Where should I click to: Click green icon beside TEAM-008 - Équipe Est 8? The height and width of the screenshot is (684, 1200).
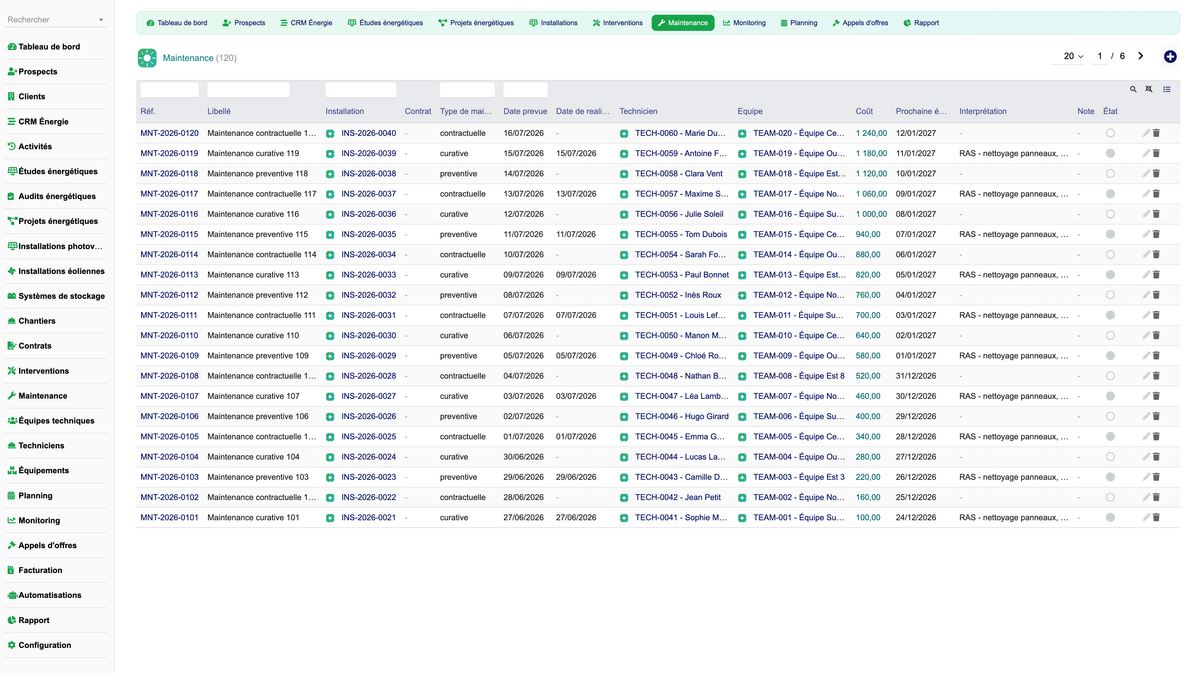coord(742,376)
